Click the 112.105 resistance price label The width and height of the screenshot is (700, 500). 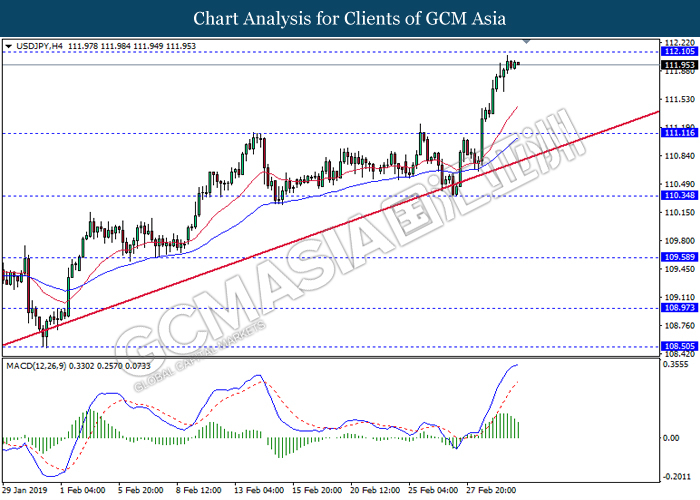tap(679, 52)
